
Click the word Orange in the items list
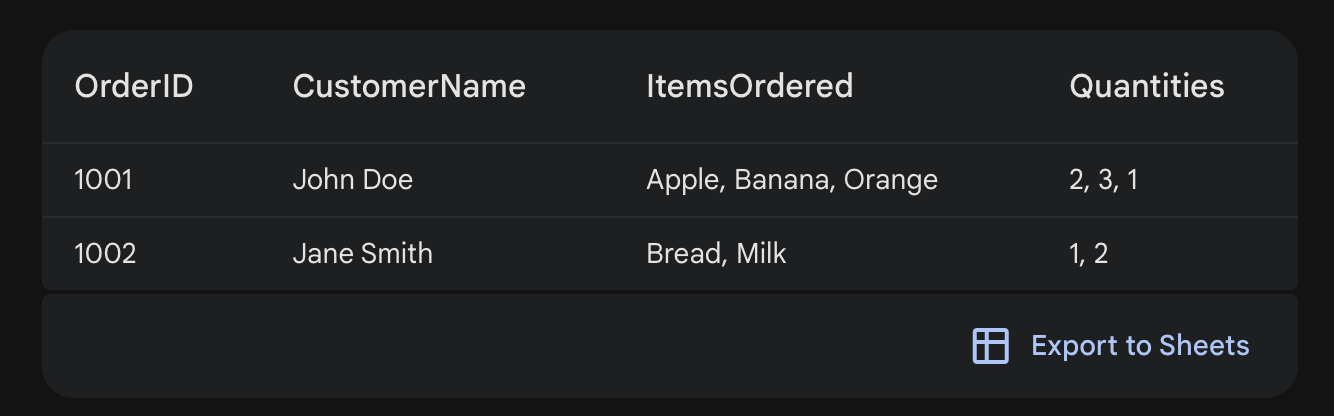[890, 180]
